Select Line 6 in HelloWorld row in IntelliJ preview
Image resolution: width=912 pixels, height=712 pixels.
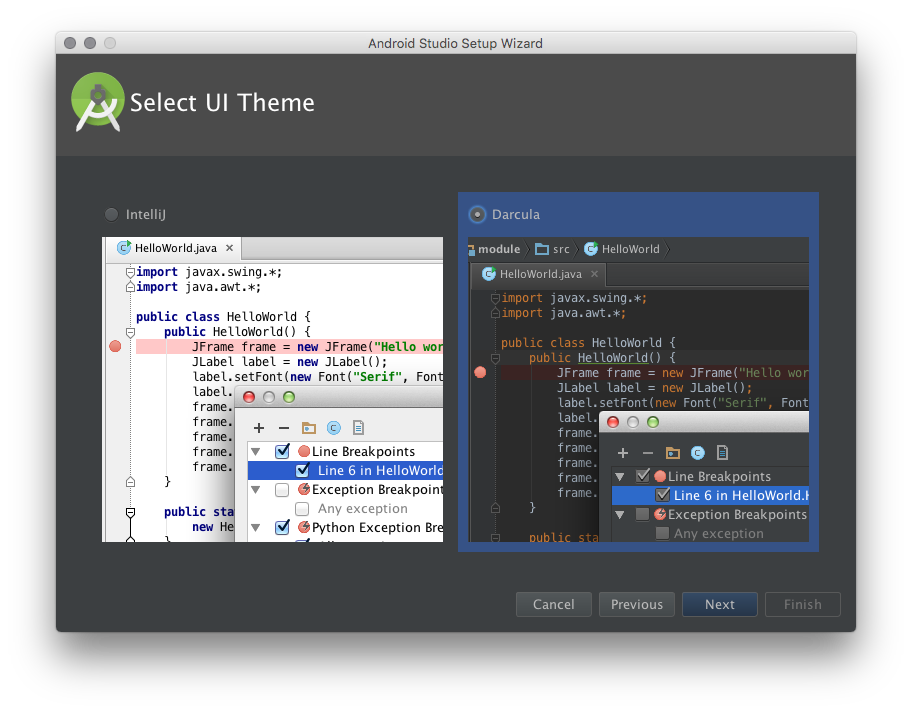coord(345,471)
